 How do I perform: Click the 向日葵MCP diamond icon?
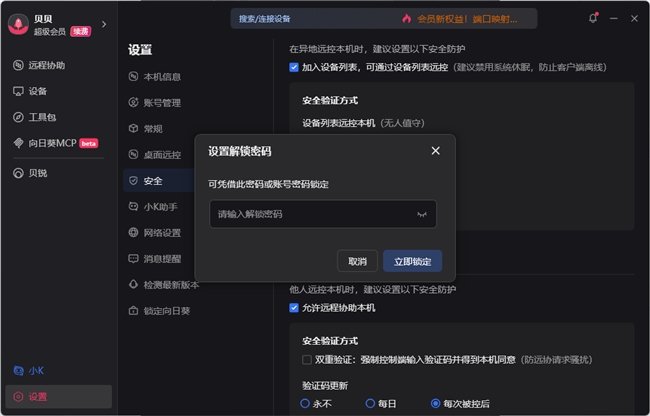tap(18, 143)
